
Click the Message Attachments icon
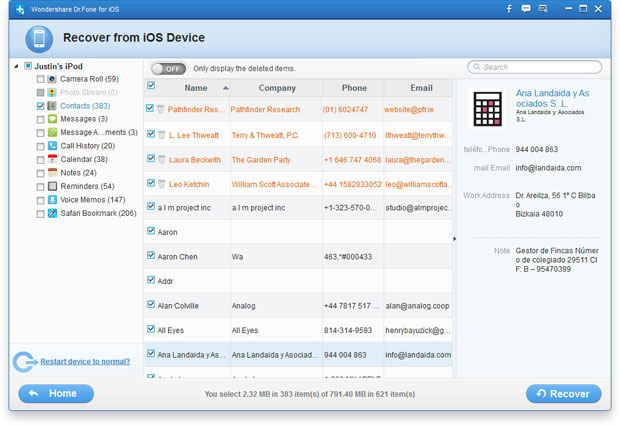click(x=52, y=132)
